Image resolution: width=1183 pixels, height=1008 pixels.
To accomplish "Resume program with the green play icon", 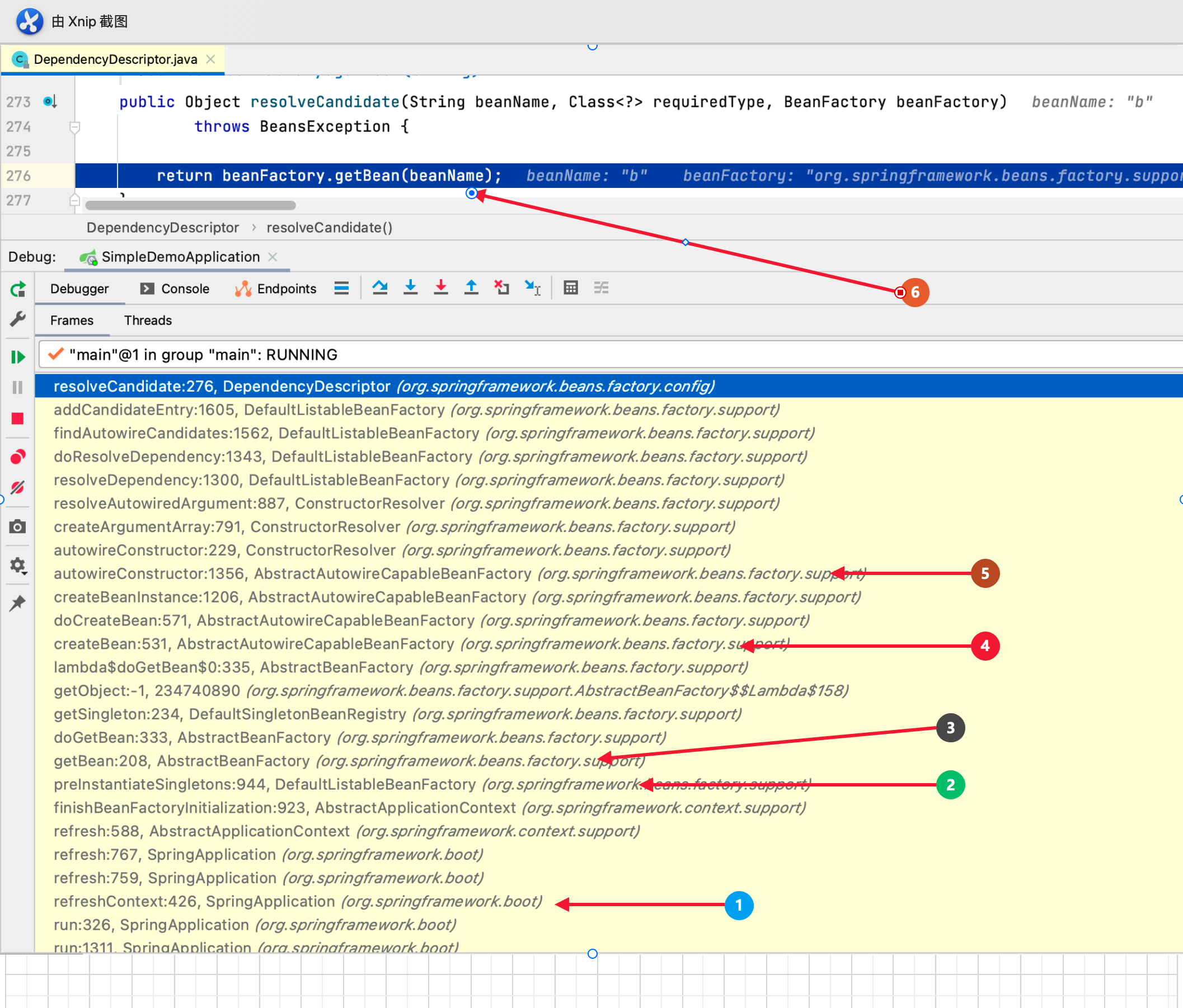I will pyautogui.click(x=18, y=357).
